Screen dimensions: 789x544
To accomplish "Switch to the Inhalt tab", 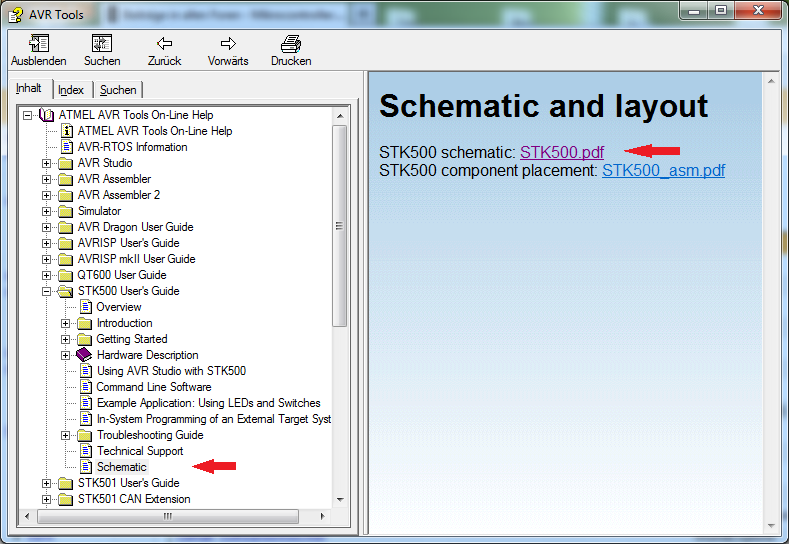I will click(x=29, y=88).
